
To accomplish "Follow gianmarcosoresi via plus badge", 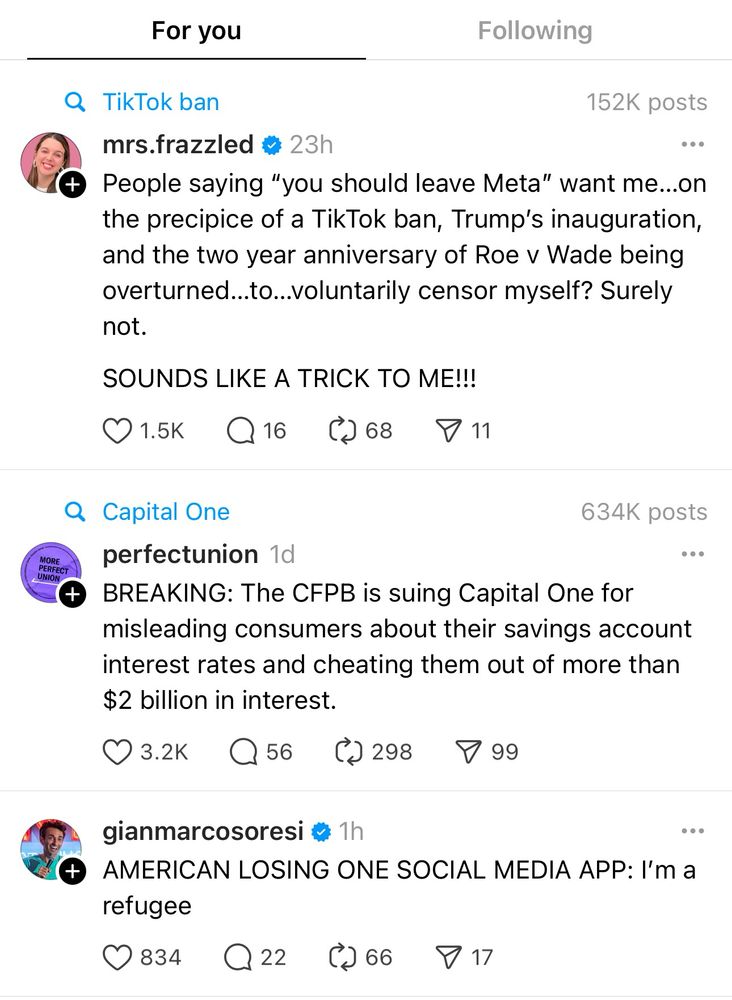I will tap(72, 871).
